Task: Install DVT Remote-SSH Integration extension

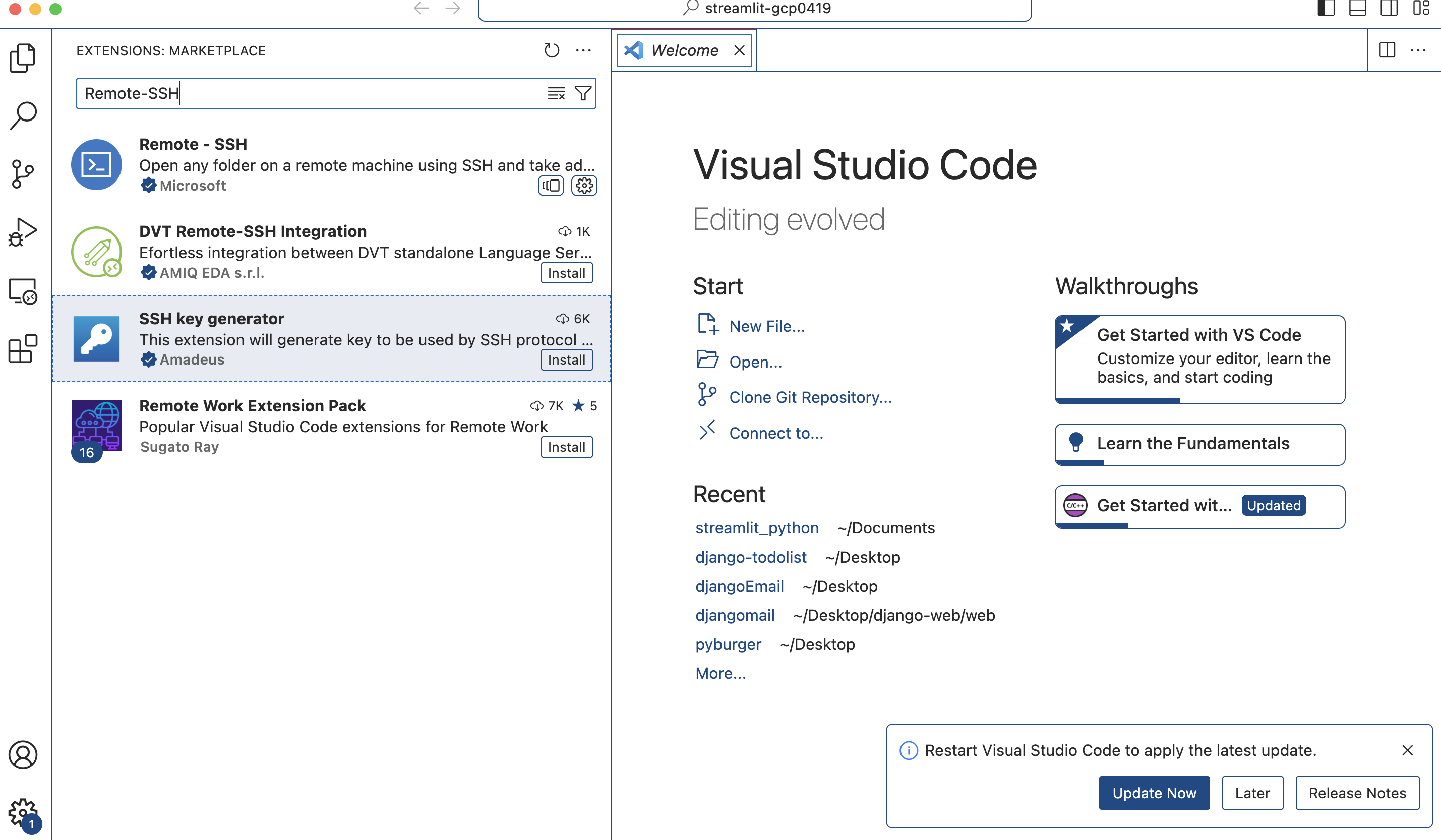Action: (566, 273)
